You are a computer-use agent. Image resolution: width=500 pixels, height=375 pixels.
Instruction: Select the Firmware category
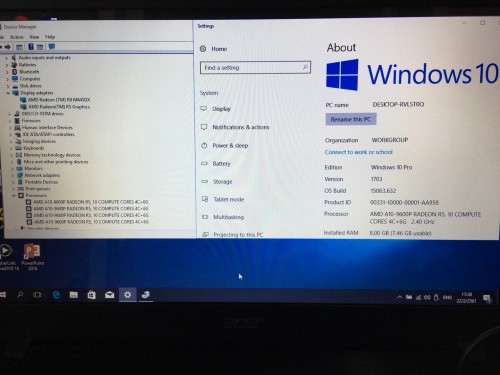tap(31, 121)
